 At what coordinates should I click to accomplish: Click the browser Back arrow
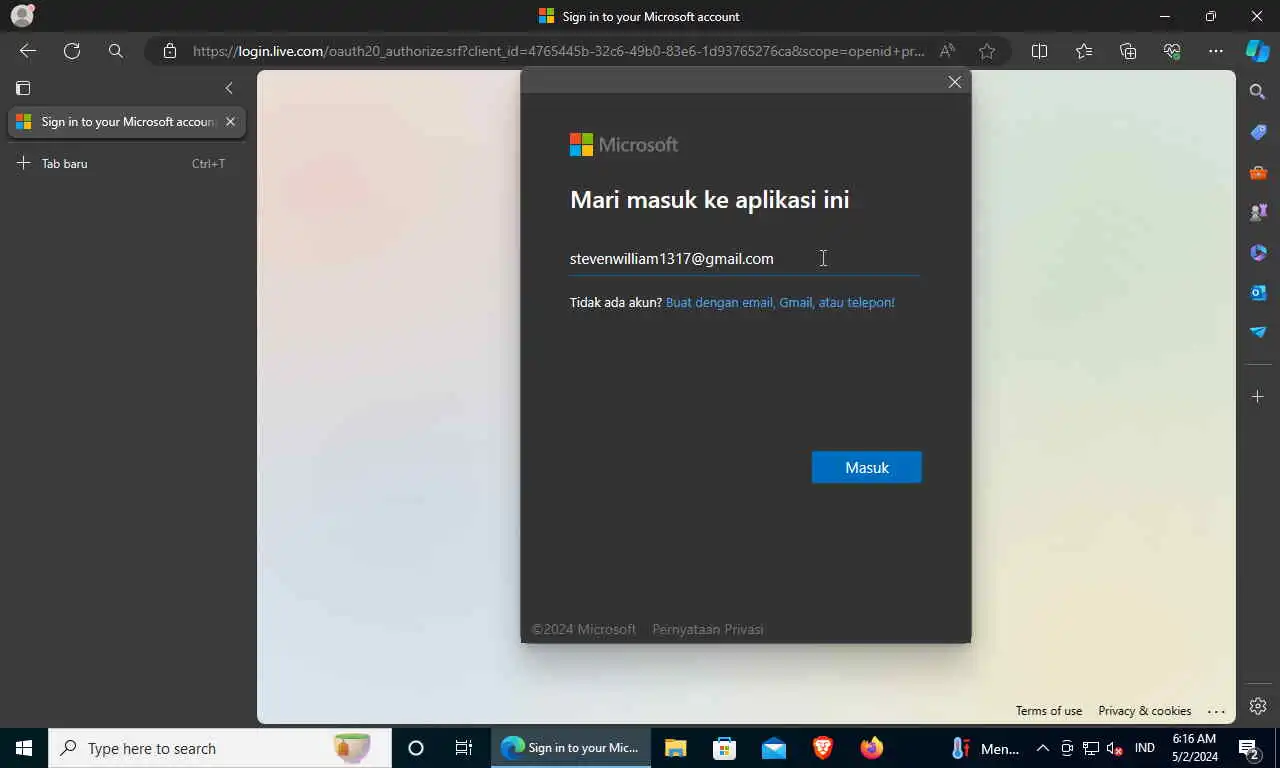tap(28, 51)
